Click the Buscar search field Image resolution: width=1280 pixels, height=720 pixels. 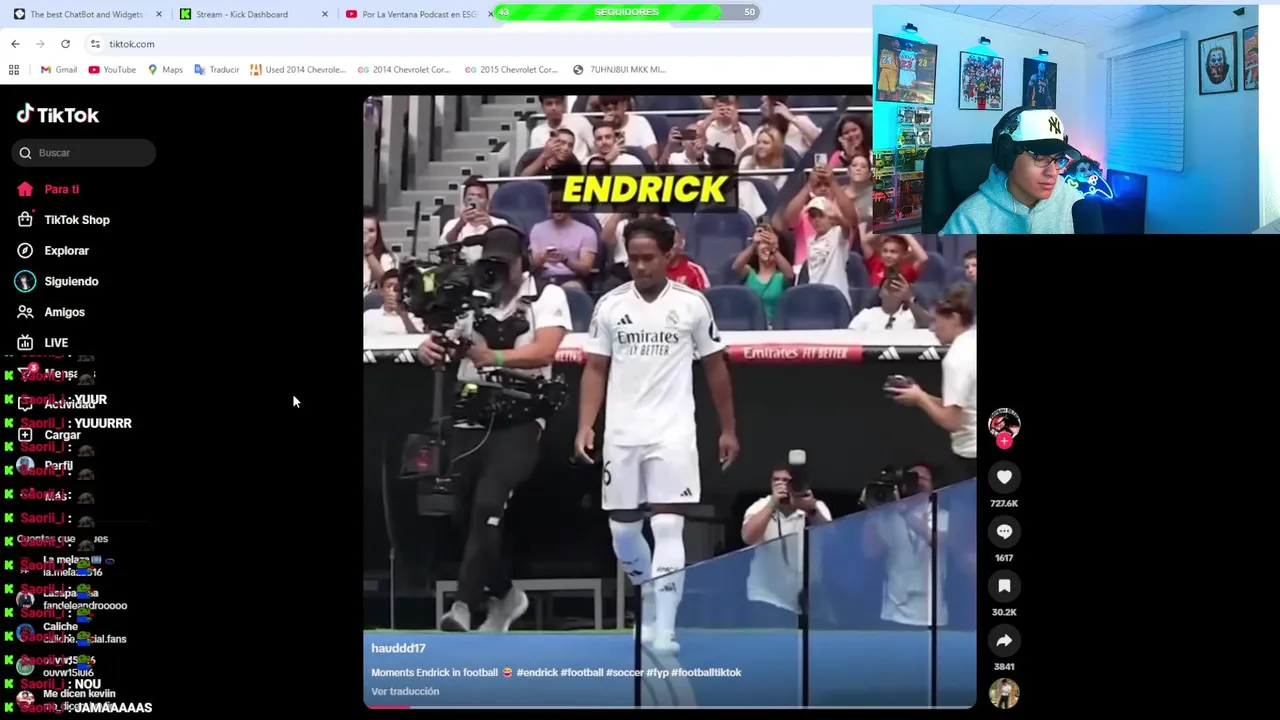pos(84,153)
